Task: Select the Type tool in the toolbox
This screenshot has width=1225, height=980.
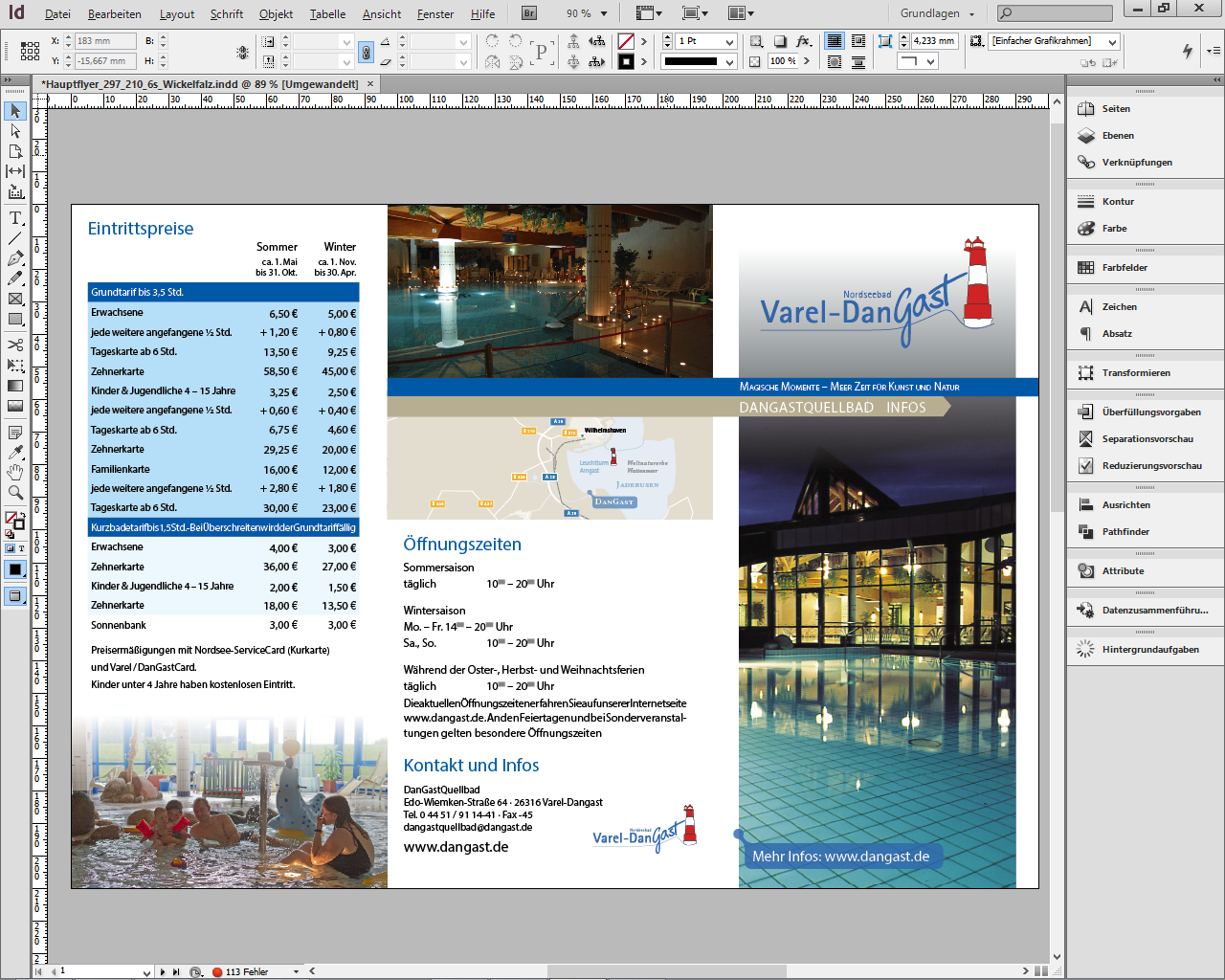Action: point(15,218)
